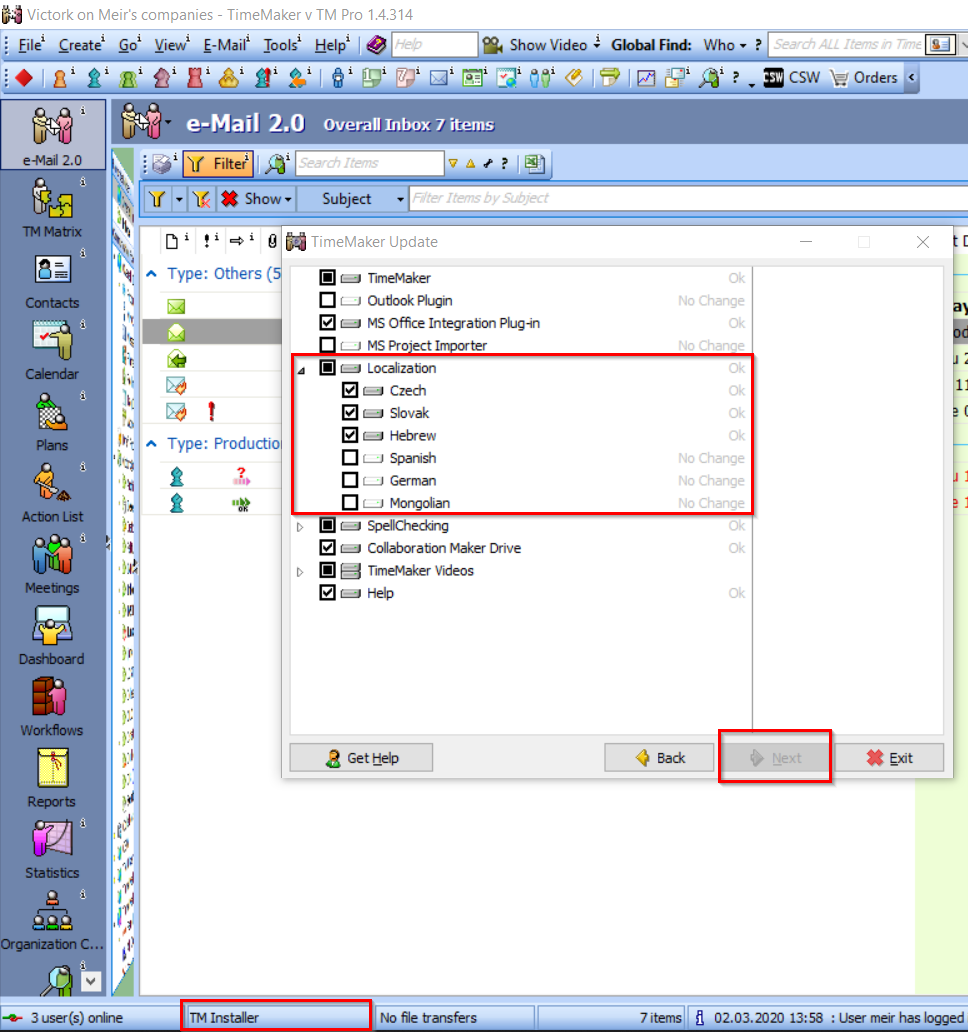This screenshot has height=1032, width=968.
Task: Open the Create menu
Action: pos(81,45)
